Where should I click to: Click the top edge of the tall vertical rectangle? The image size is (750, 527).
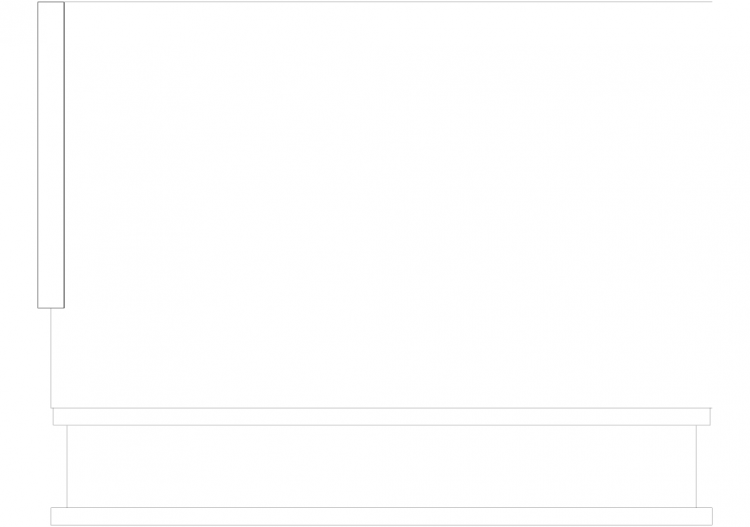coord(51,2)
